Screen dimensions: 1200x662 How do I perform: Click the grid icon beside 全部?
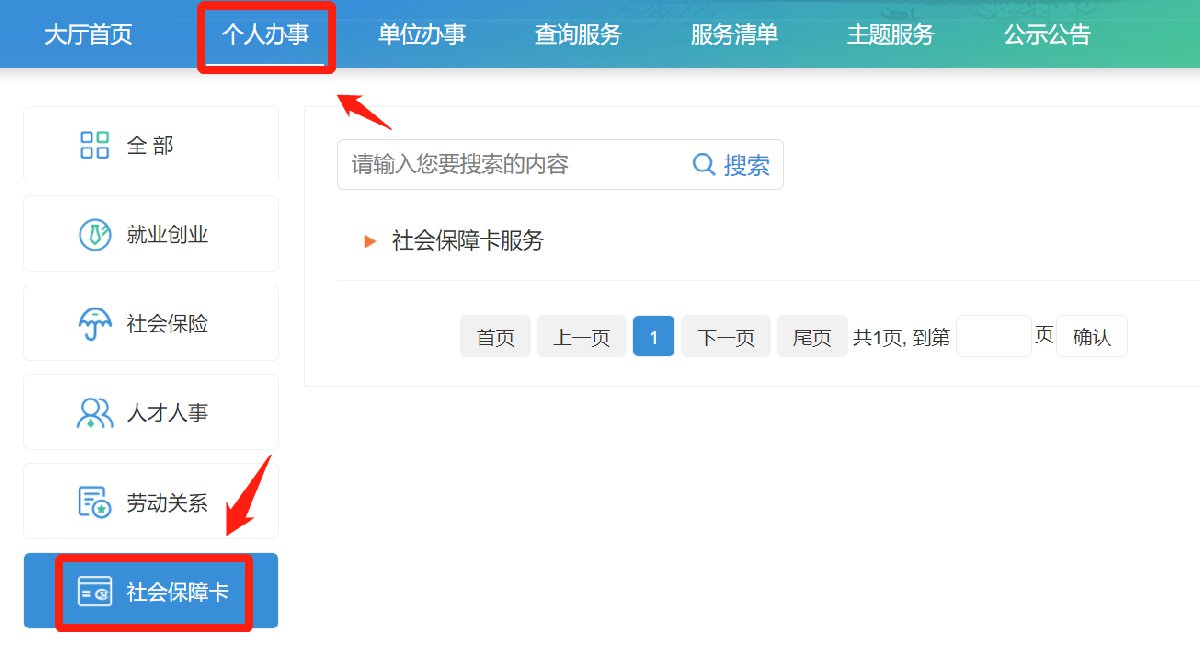(x=94, y=145)
